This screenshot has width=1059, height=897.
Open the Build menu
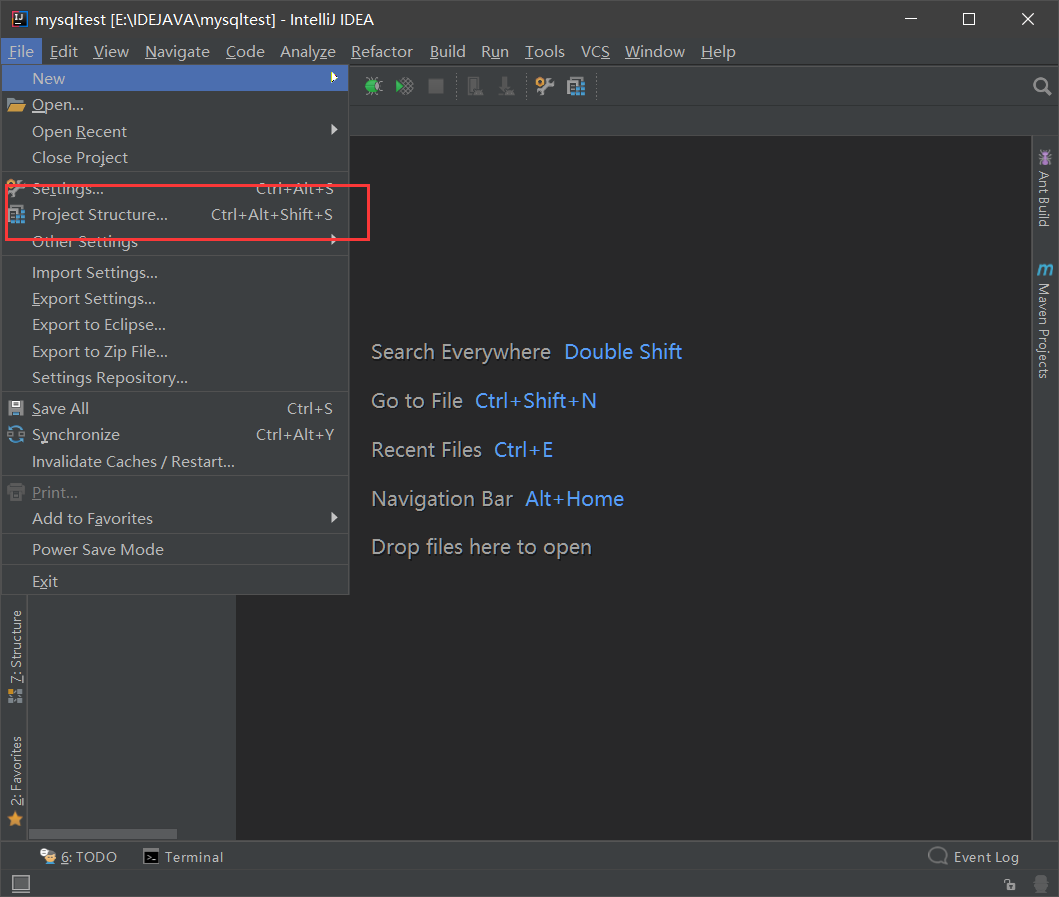pyautogui.click(x=447, y=51)
